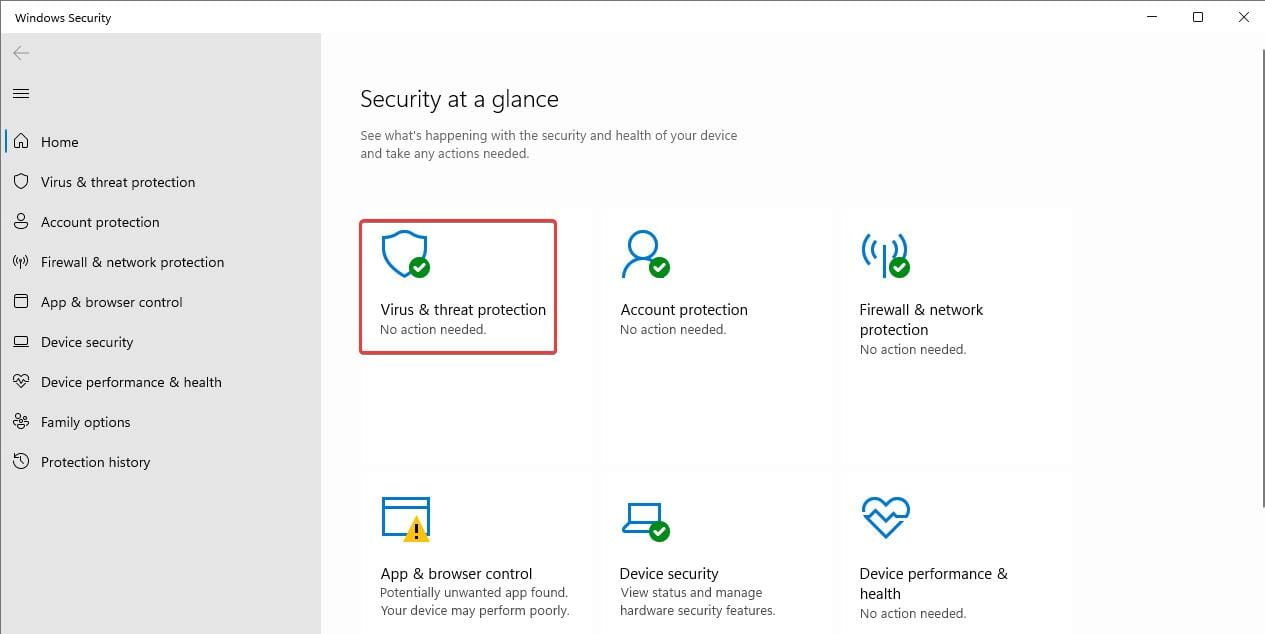
Task: Expand the navigation pane with the hamburger menu
Action: (x=20, y=93)
